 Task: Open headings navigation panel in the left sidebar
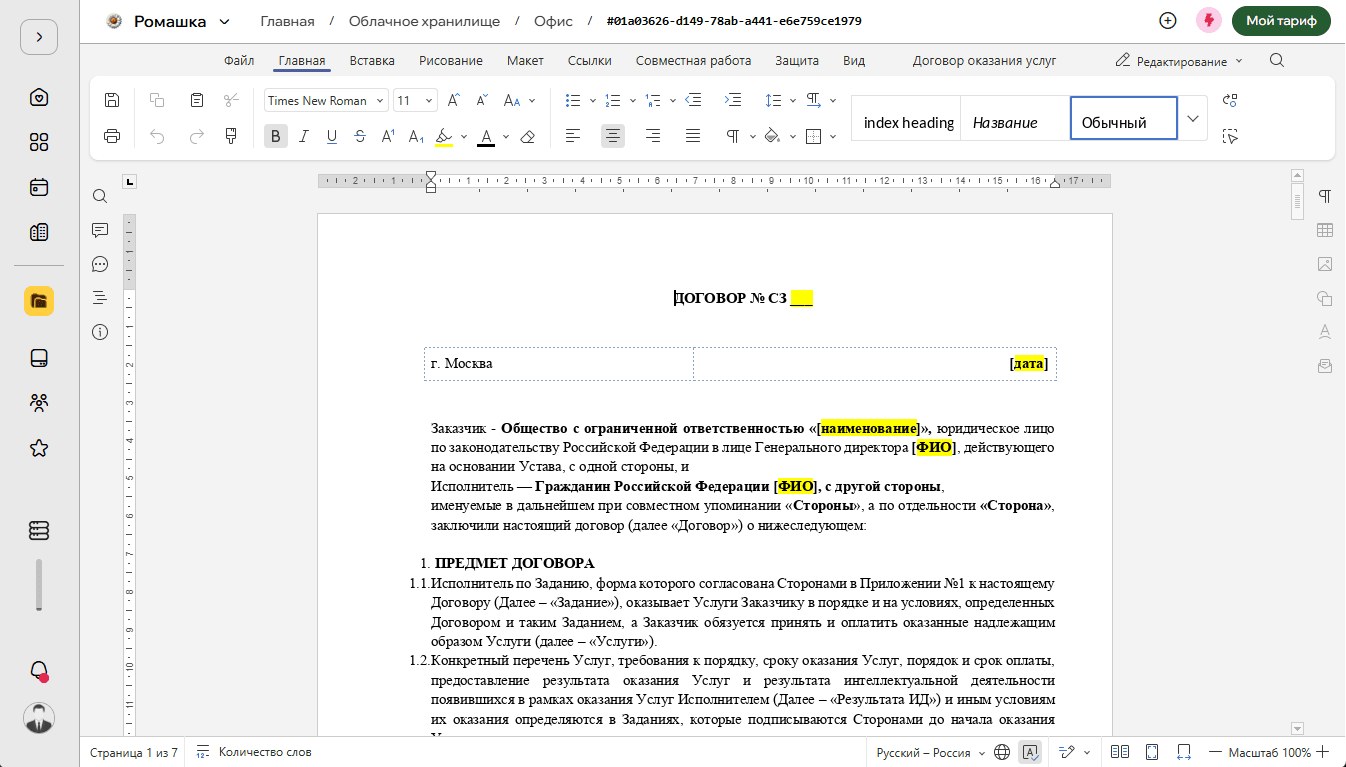tap(100, 297)
